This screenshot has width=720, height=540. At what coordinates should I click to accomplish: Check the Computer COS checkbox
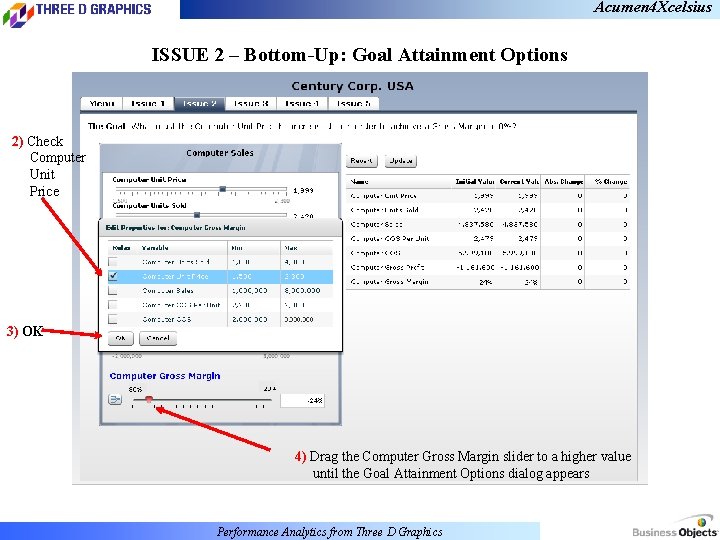pyautogui.click(x=112, y=319)
